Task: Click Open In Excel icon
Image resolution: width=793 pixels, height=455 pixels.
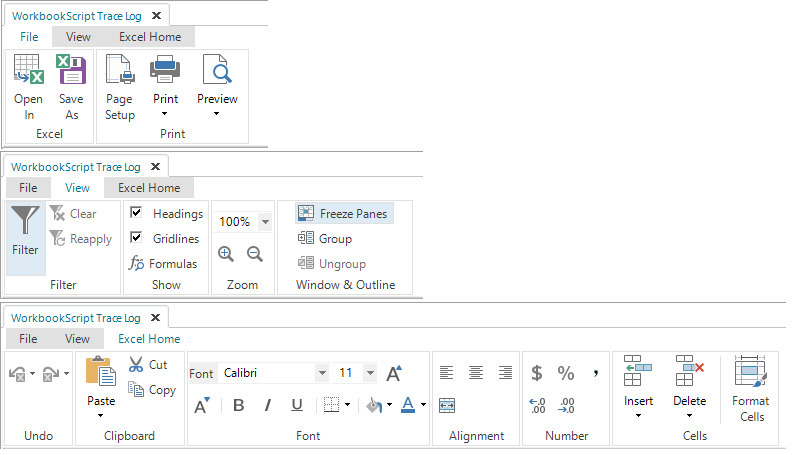Action: pyautogui.click(x=28, y=69)
